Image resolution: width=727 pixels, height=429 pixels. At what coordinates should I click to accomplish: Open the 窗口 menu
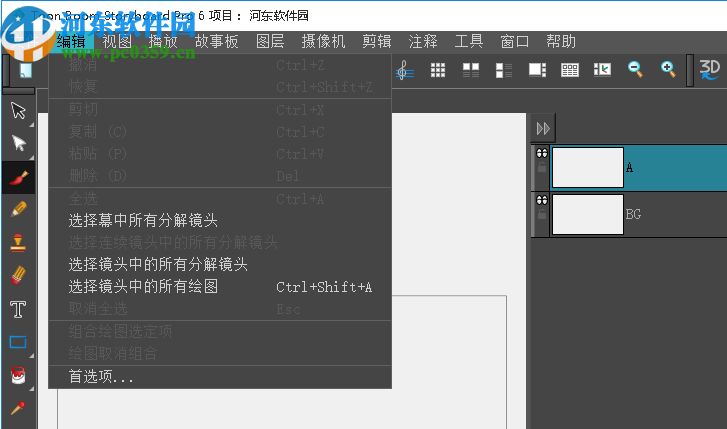515,42
